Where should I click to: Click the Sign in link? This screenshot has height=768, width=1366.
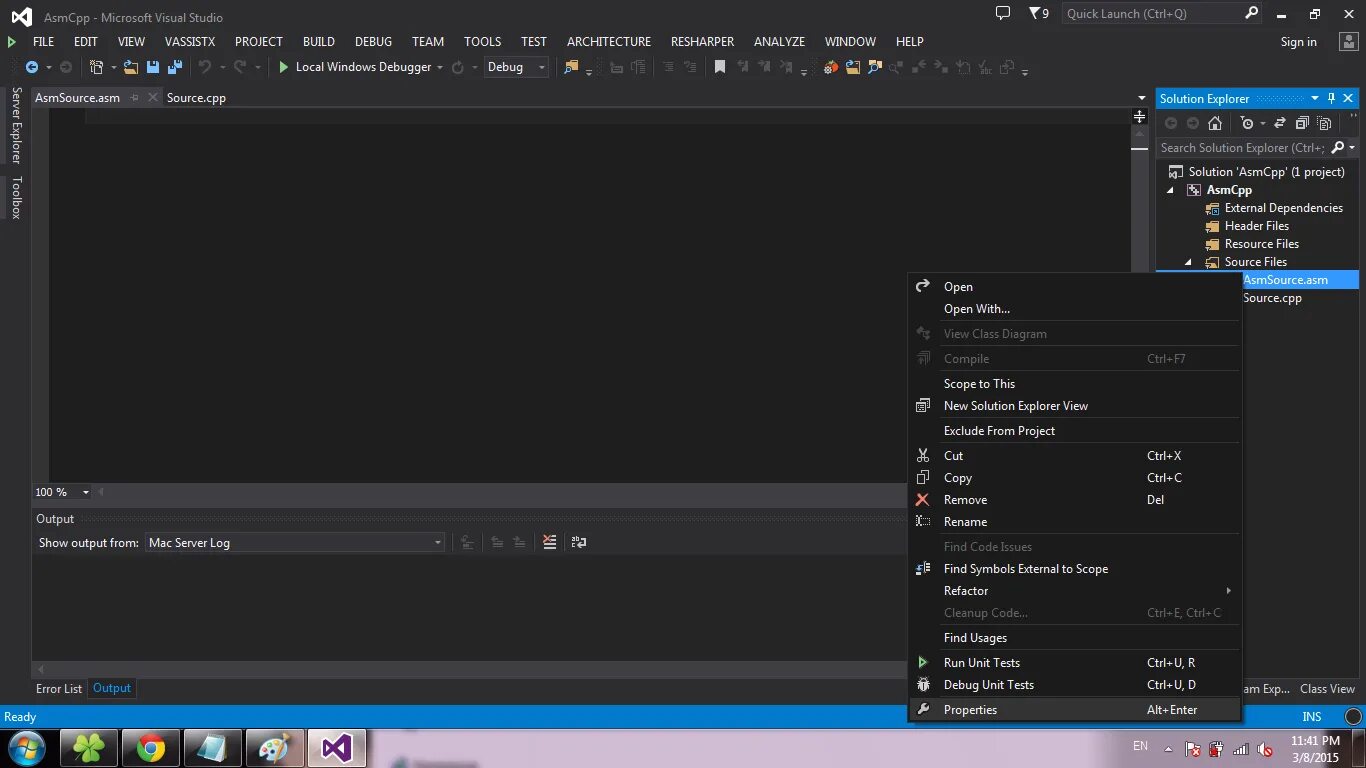(x=1298, y=42)
